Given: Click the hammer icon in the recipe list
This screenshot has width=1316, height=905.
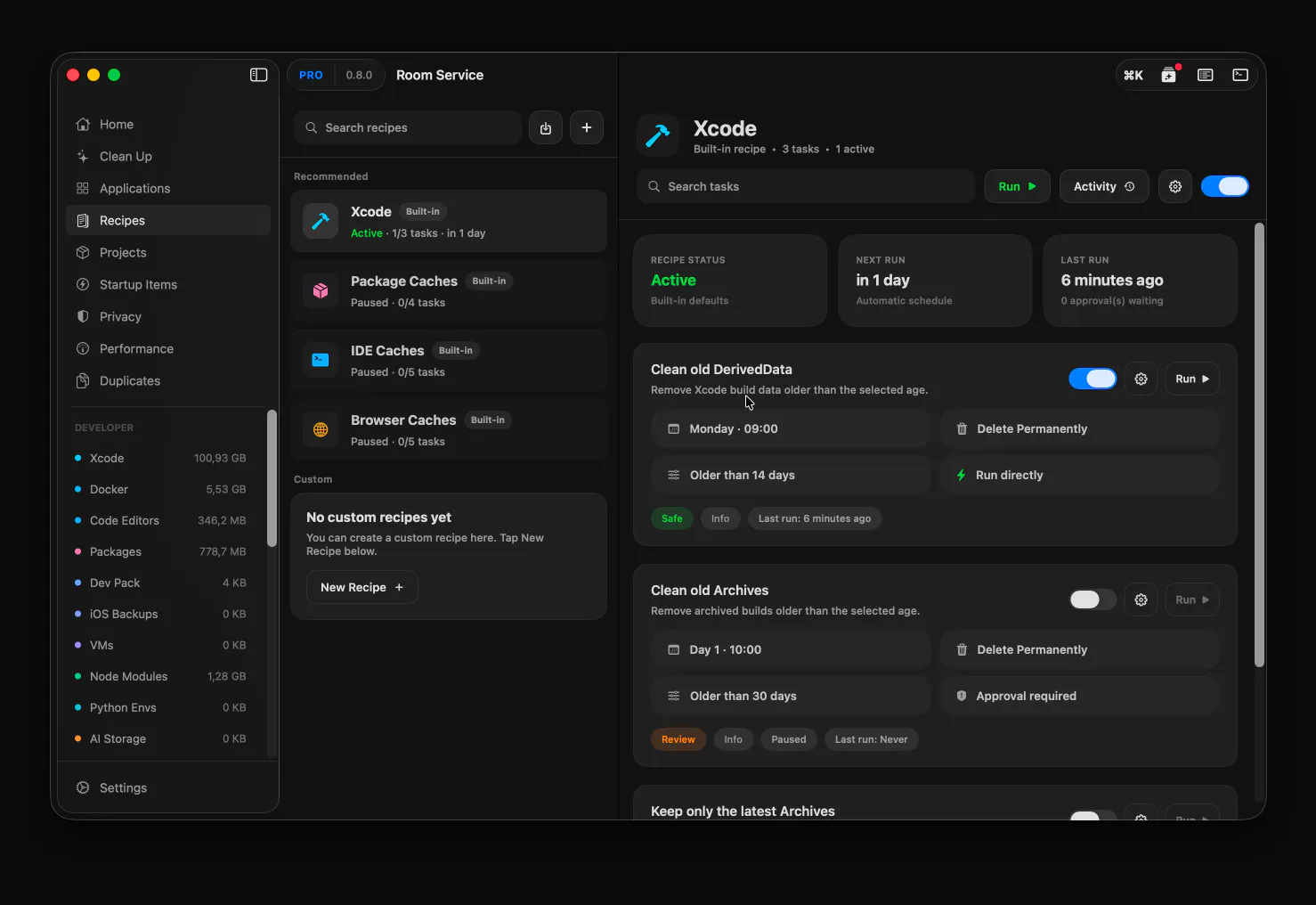Looking at the screenshot, I should coord(321,221).
